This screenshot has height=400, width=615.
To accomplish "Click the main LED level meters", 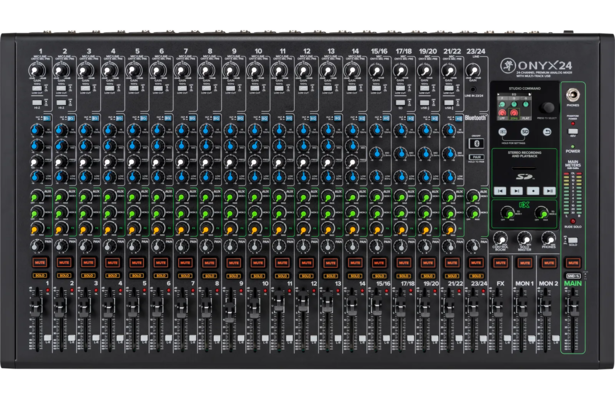I will click(573, 193).
